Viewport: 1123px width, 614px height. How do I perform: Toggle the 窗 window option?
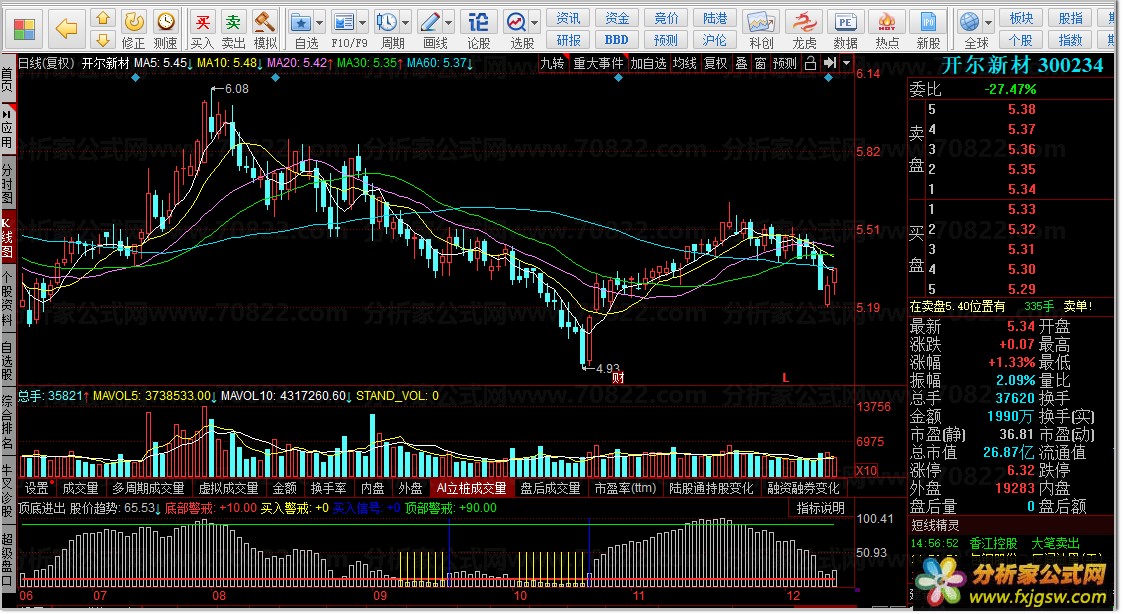coord(761,64)
